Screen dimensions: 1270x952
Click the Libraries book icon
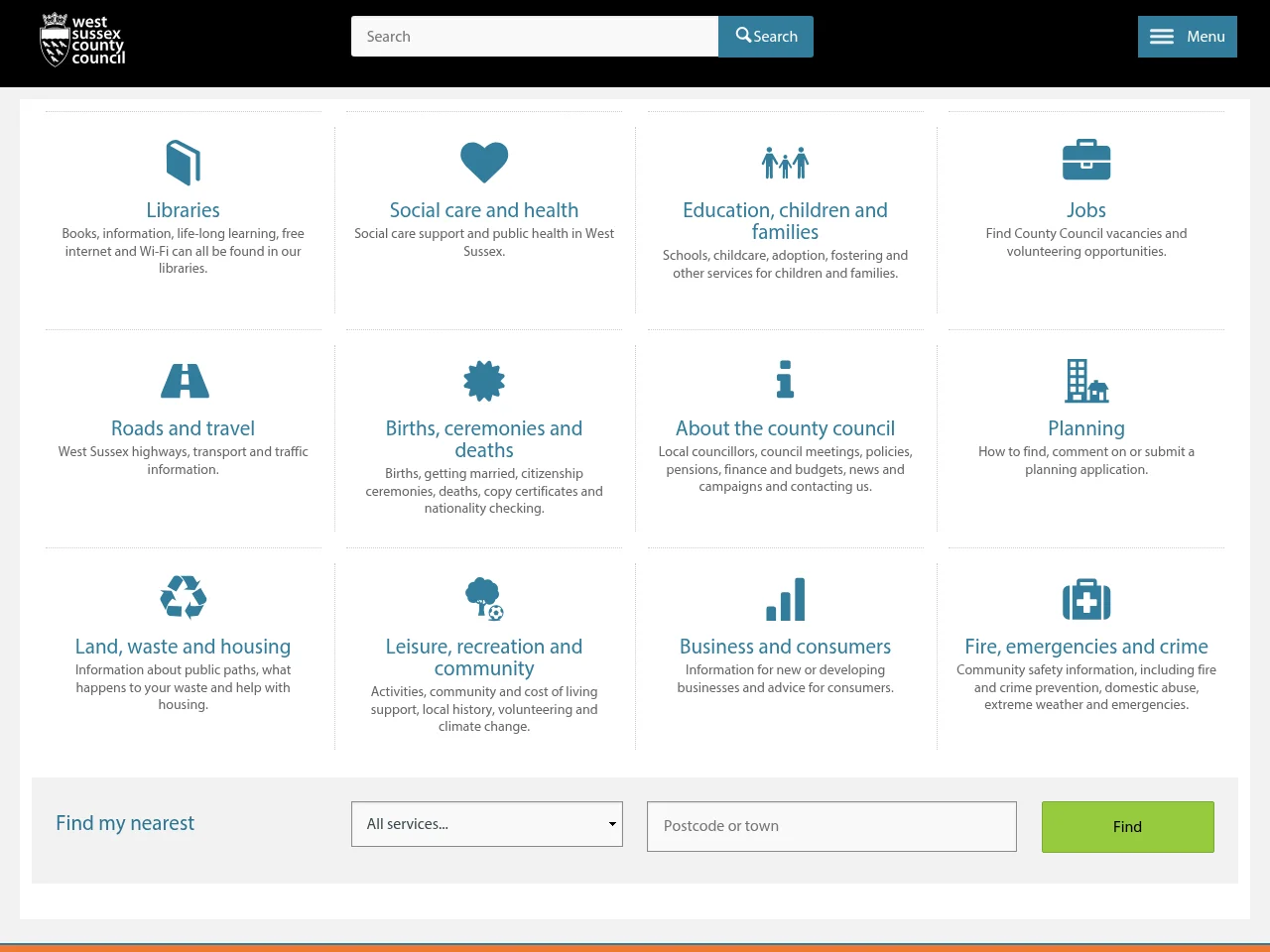[184, 163]
